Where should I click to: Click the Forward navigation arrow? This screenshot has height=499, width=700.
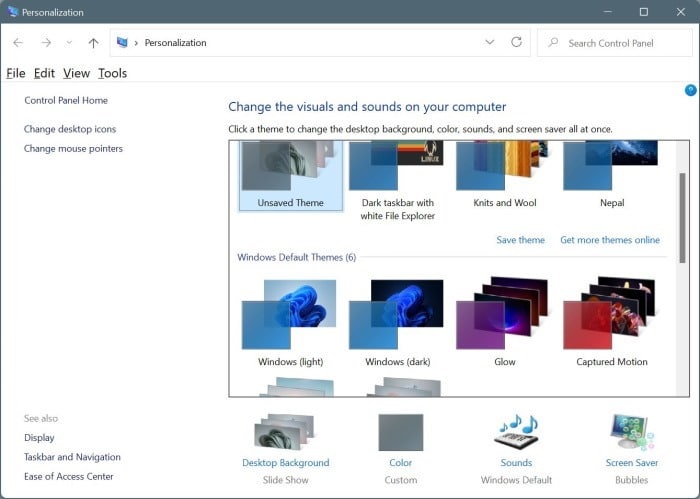(46, 43)
